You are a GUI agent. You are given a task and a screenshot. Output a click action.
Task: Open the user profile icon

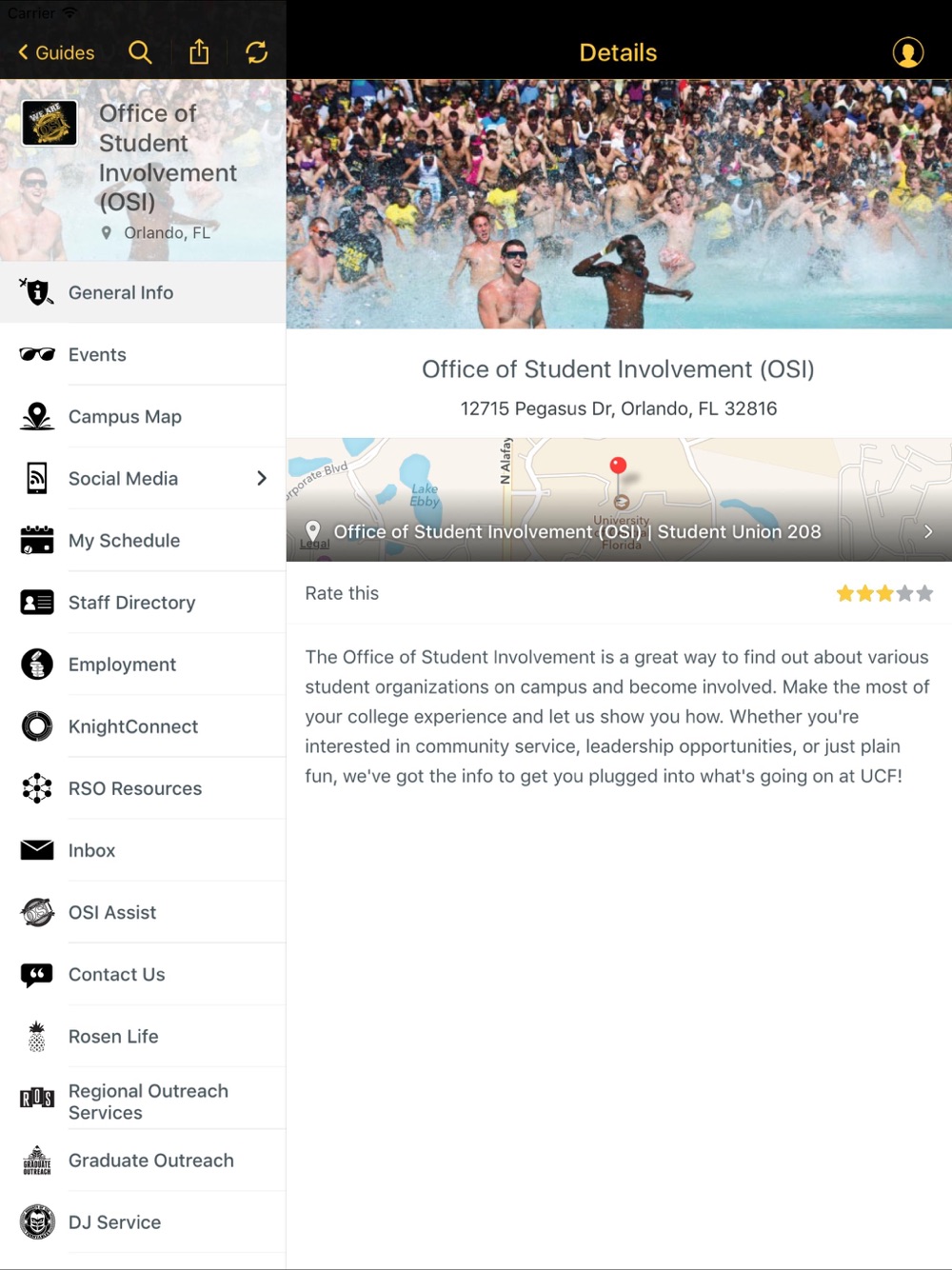[x=908, y=52]
